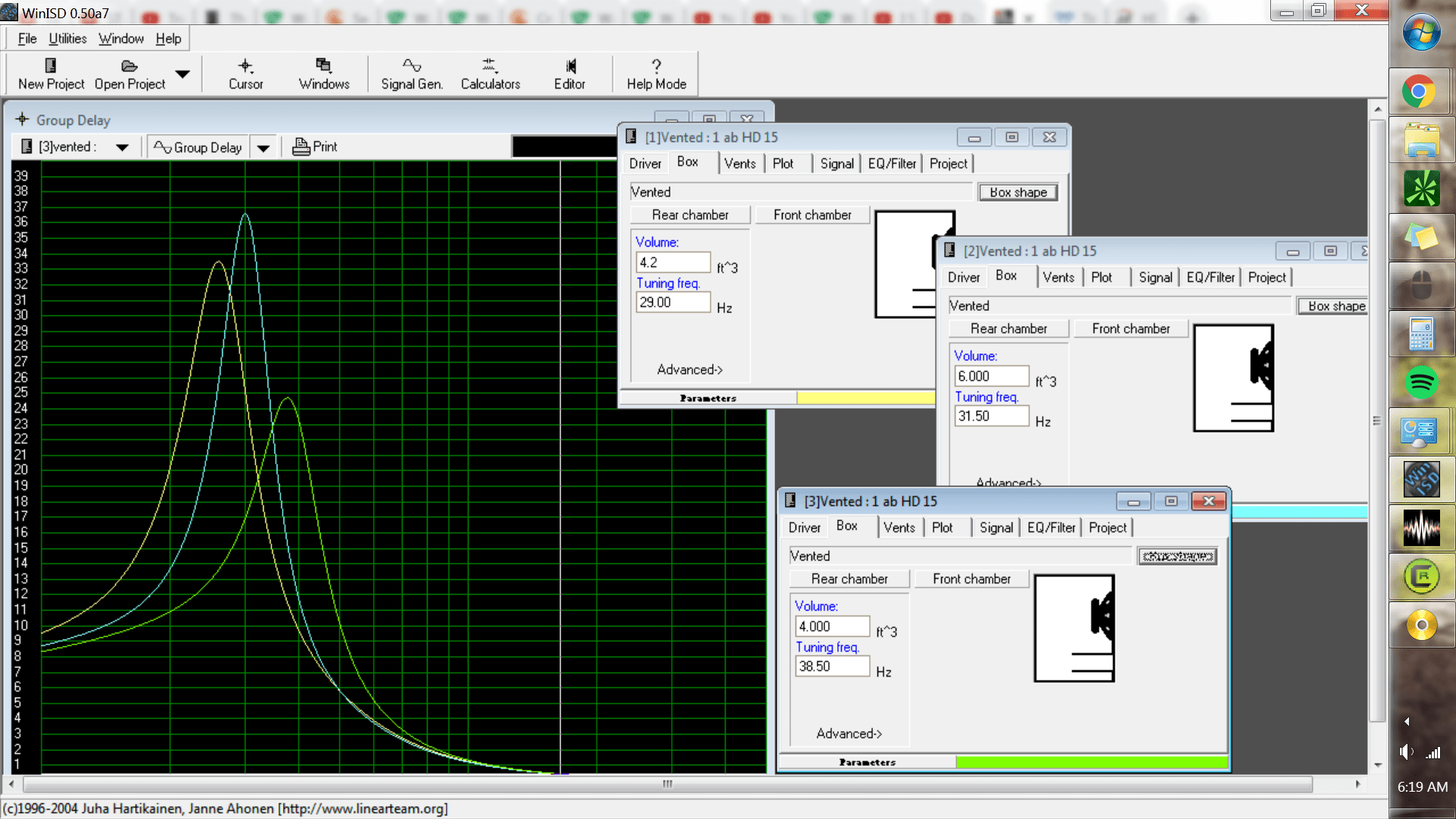
Task: Open the Signal Gen. tool
Action: coord(412,74)
